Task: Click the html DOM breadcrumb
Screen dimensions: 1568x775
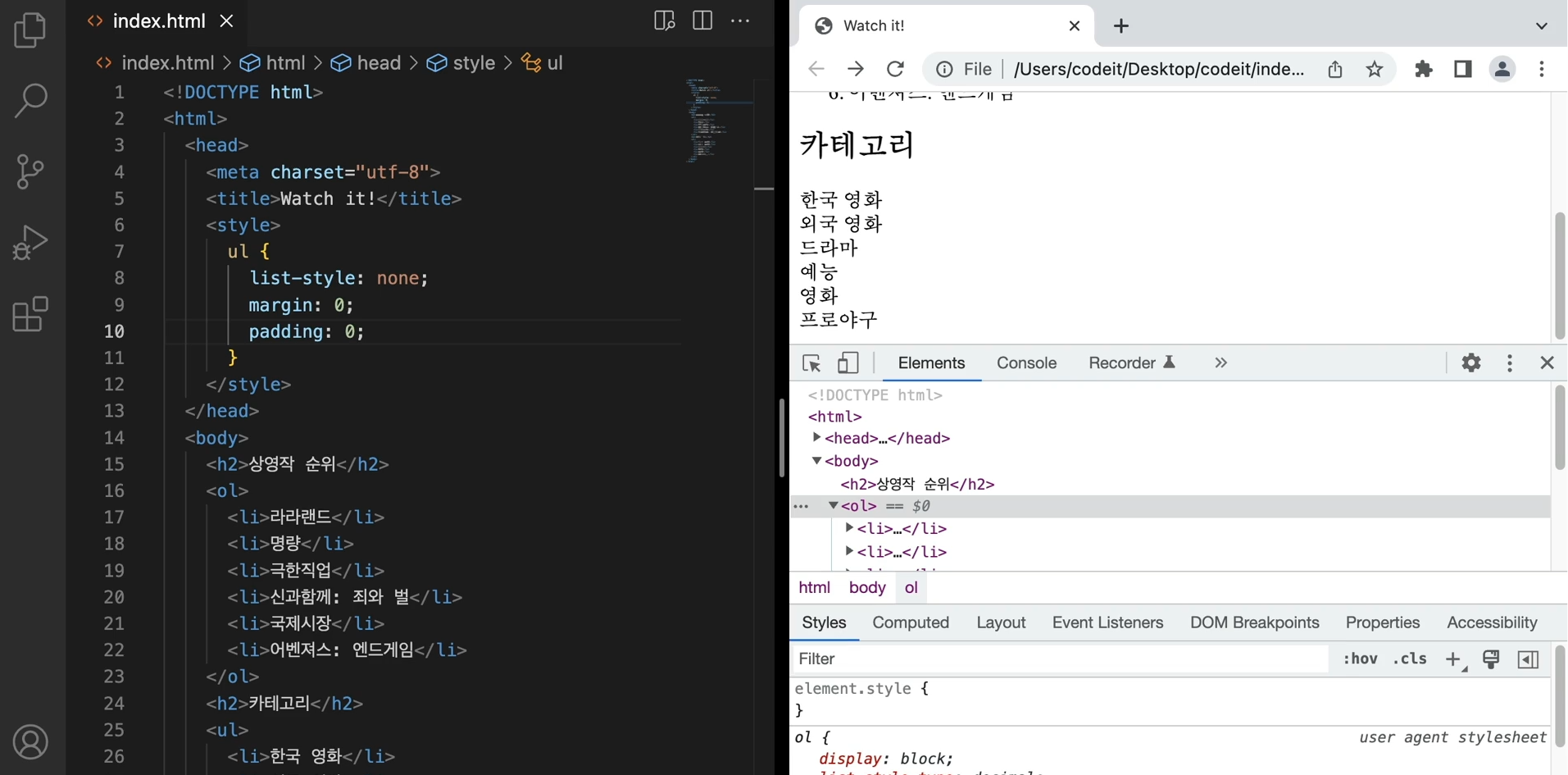Action: coord(815,587)
